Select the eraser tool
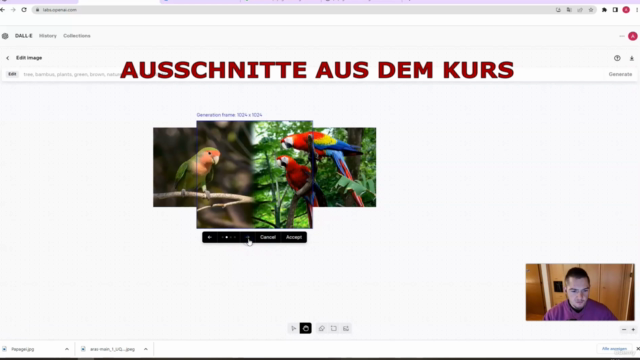The width and height of the screenshot is (640, 360). pos(322,328)
